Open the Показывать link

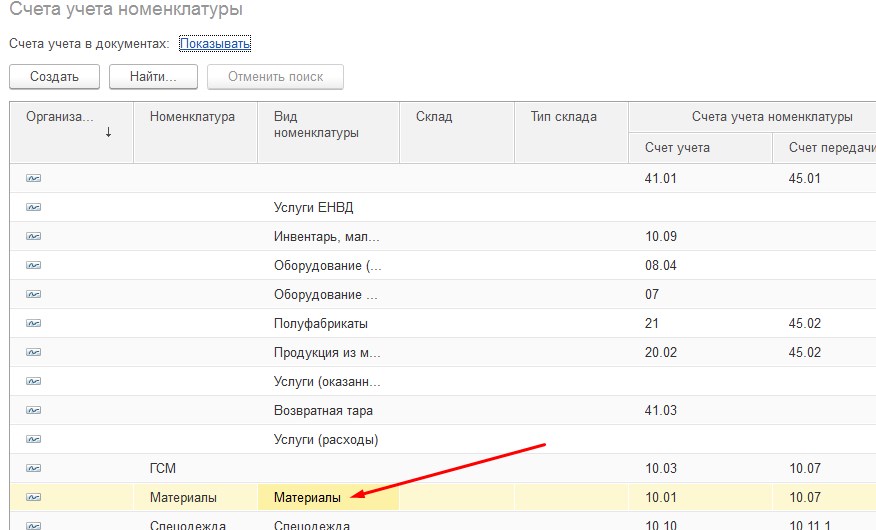[x=215, y=44]
